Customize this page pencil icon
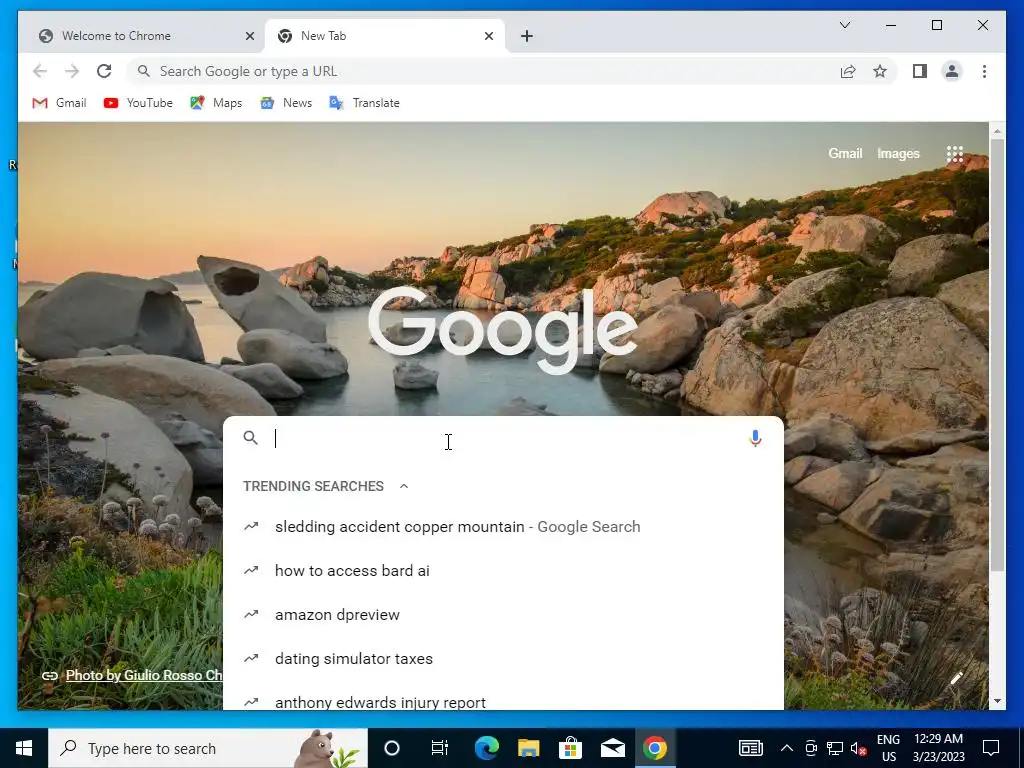Screen dimensions: 1024x768 pos(956,679)
